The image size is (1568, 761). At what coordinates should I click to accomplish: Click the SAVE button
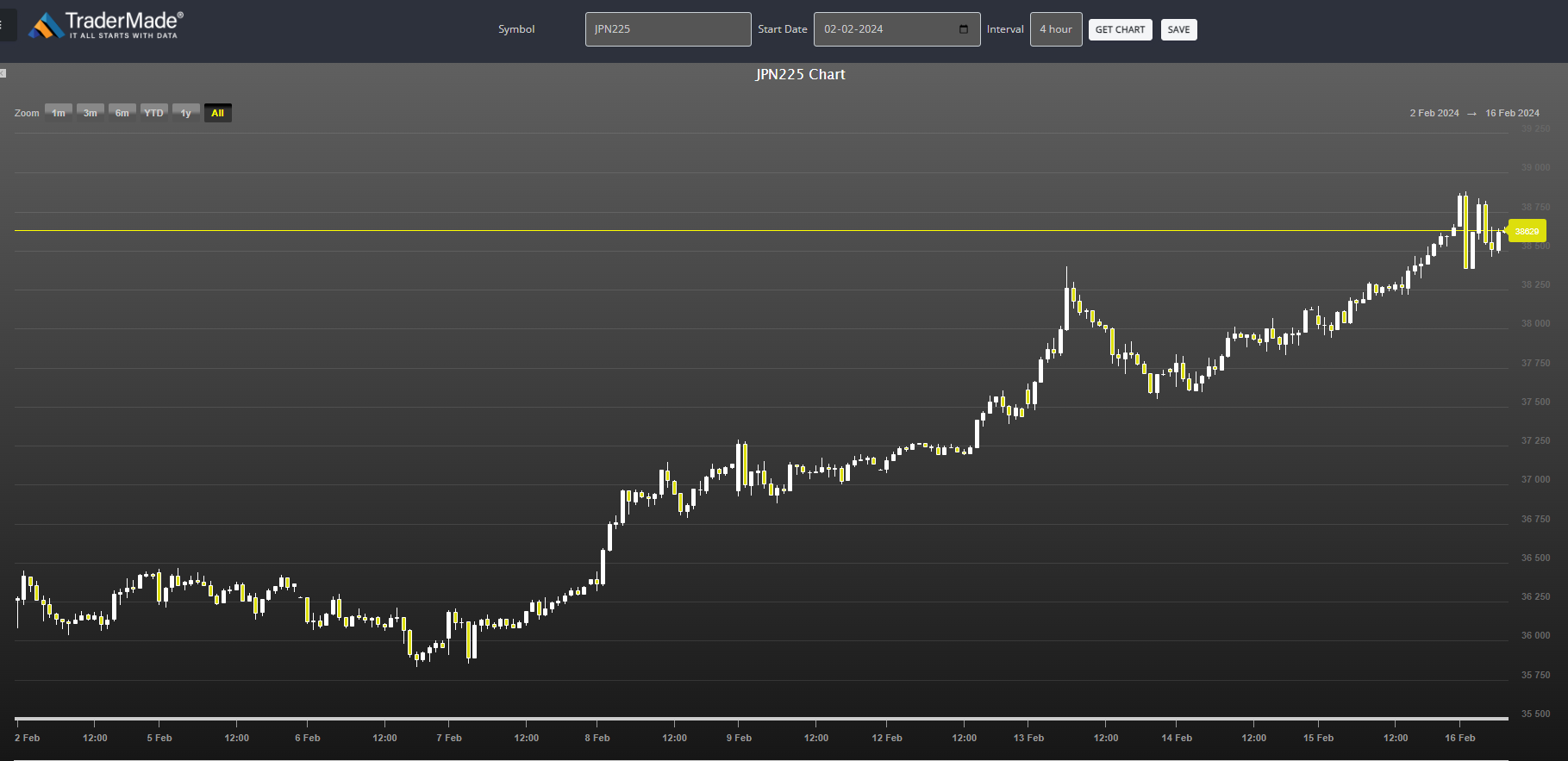point(1178,29)
